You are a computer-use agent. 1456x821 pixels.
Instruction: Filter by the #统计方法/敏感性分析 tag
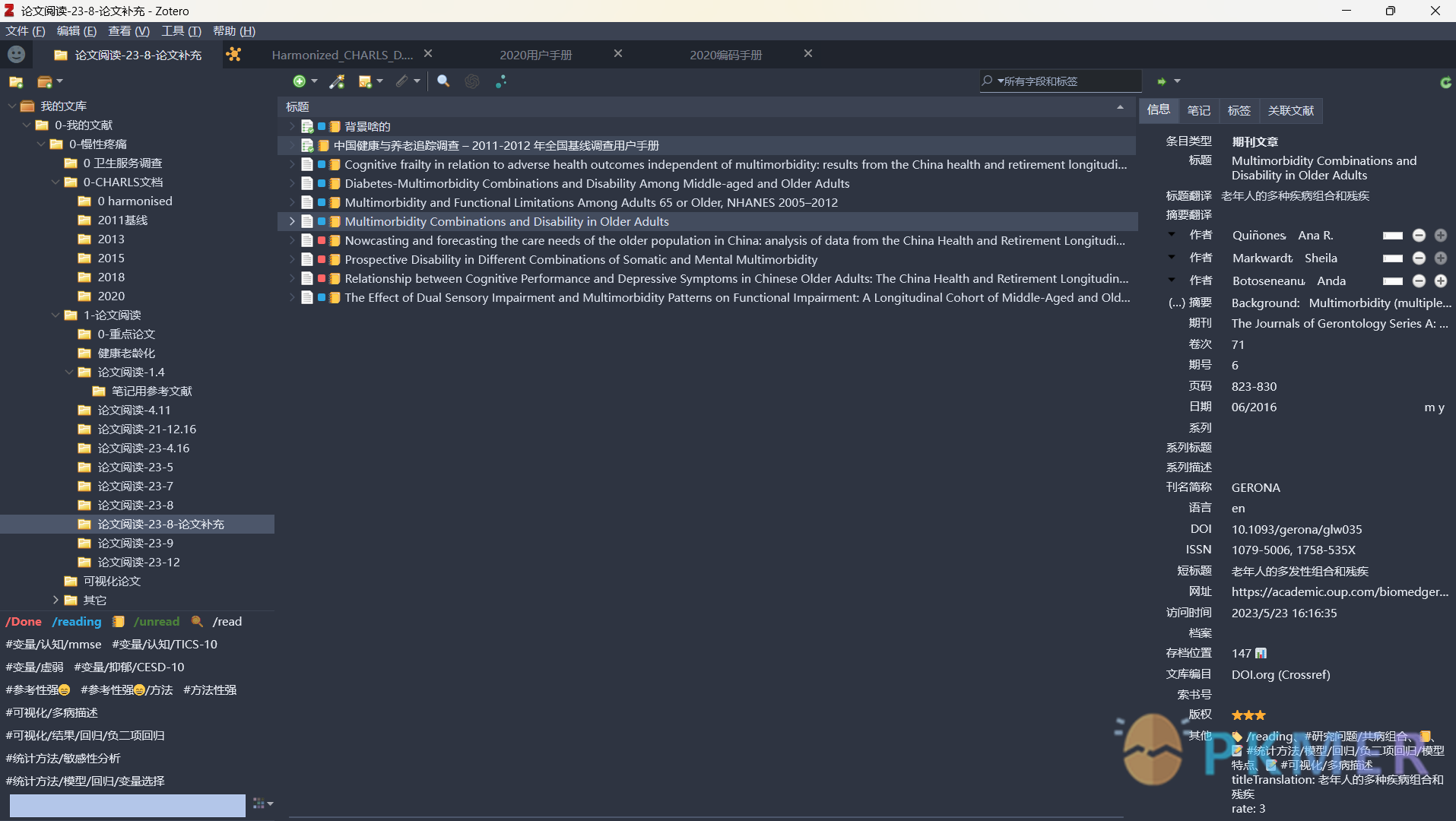pyautogui.click(x=63, y=759)
